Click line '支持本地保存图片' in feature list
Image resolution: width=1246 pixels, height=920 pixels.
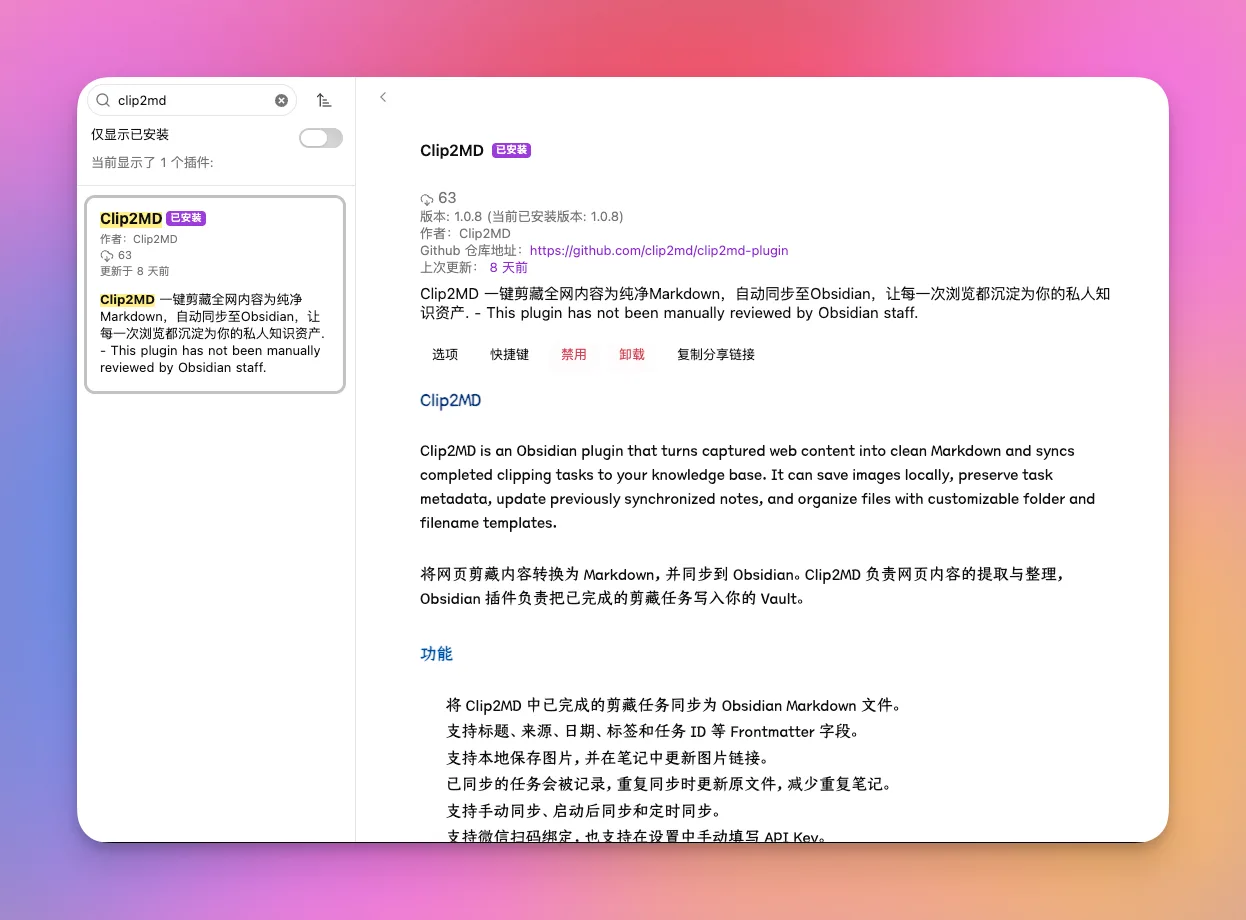(x=607, y=758)
